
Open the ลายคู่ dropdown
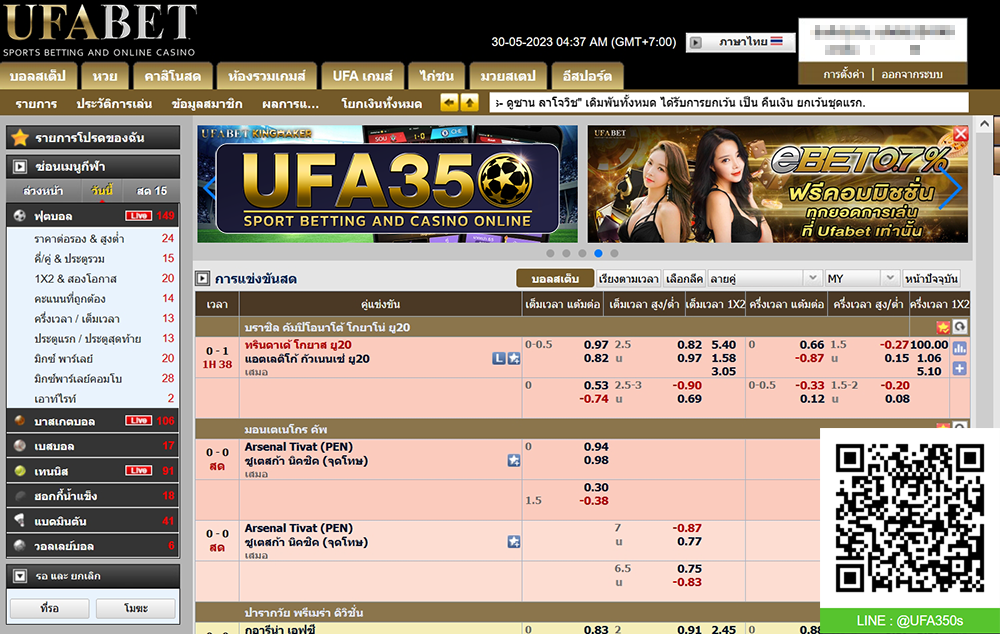(763, 278)
